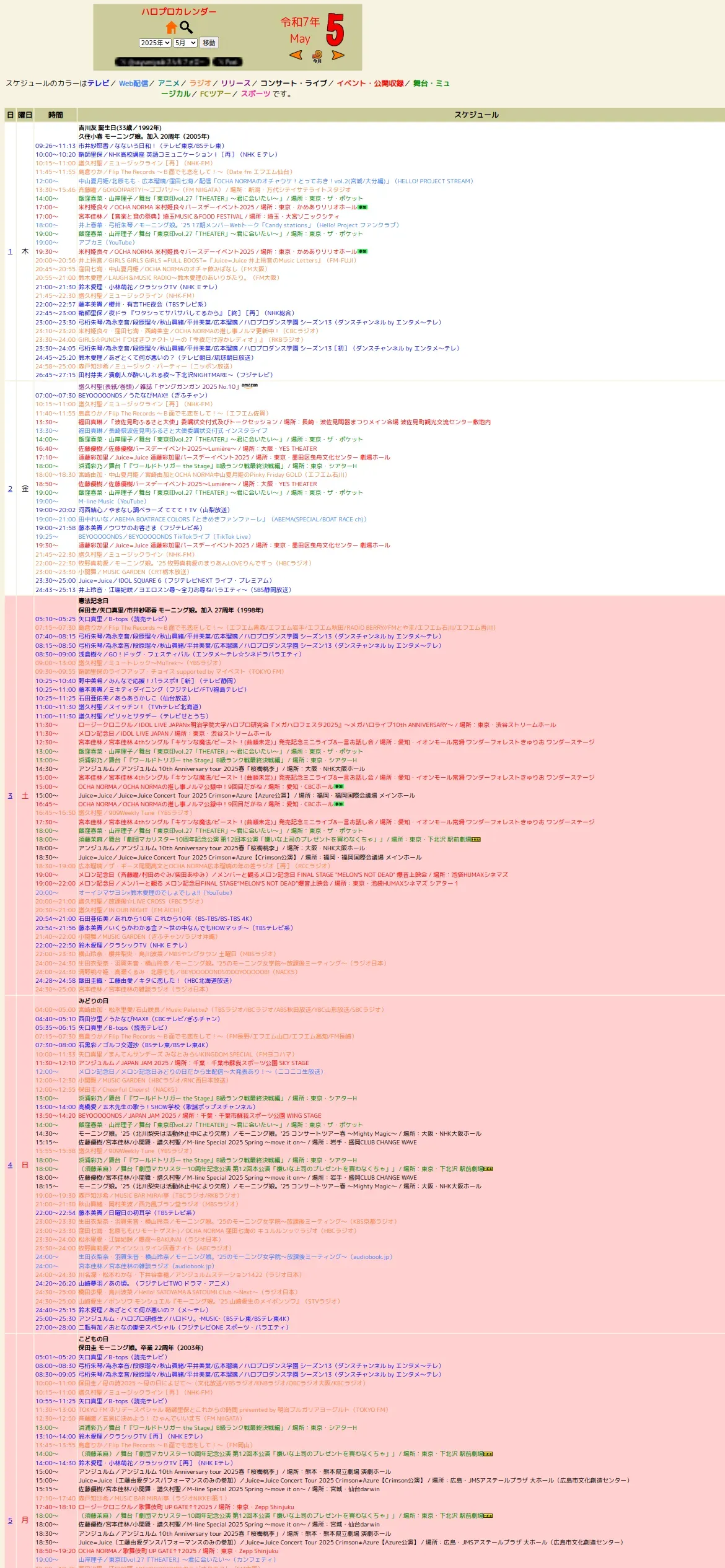This screenshot has width=725, height=1568.
Task: Go to next month with right orange arrow
Action: pyautogui.click(x=338, y=55)
